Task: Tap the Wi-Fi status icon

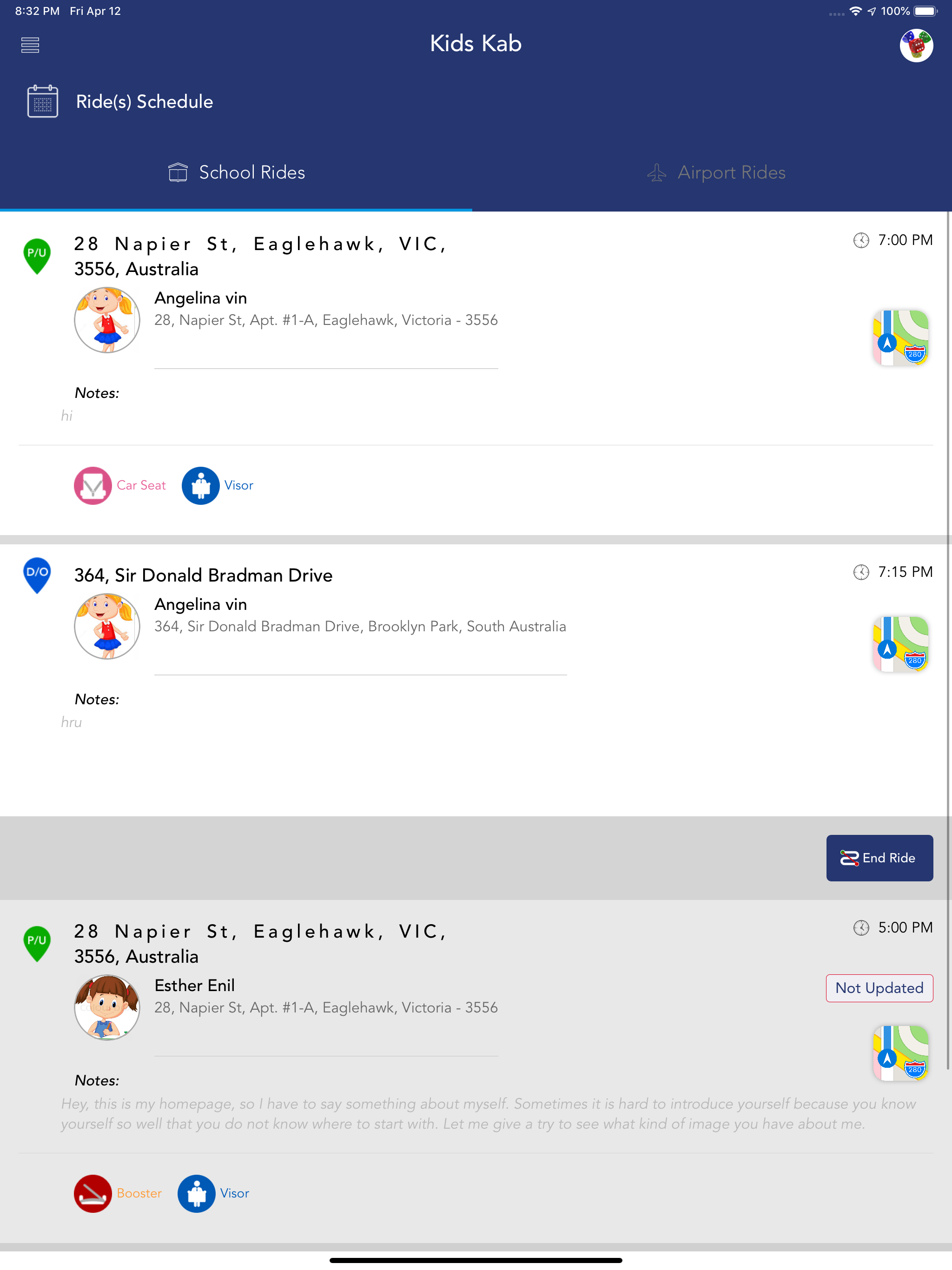Action: (855, 11)
